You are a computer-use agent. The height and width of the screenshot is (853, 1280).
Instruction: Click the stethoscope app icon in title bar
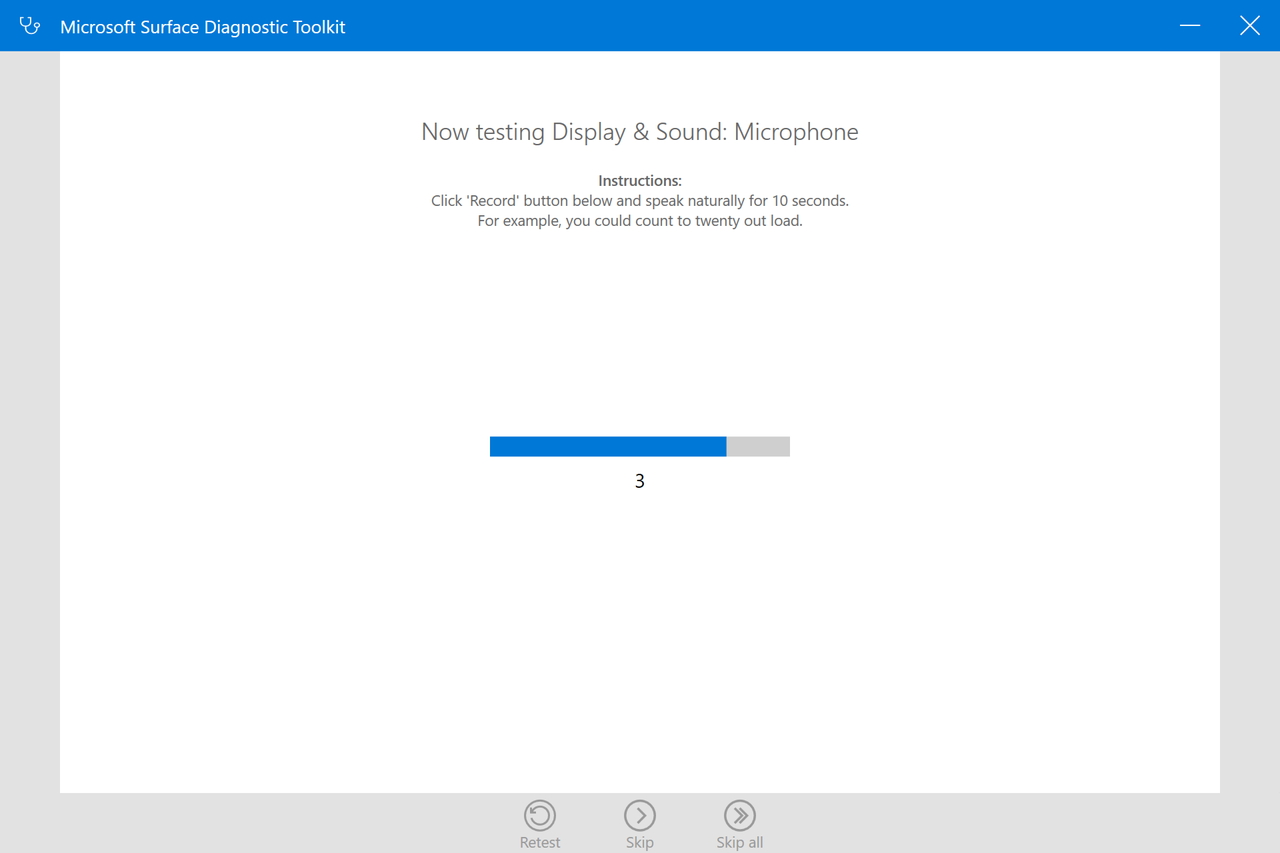coord(30,26)
